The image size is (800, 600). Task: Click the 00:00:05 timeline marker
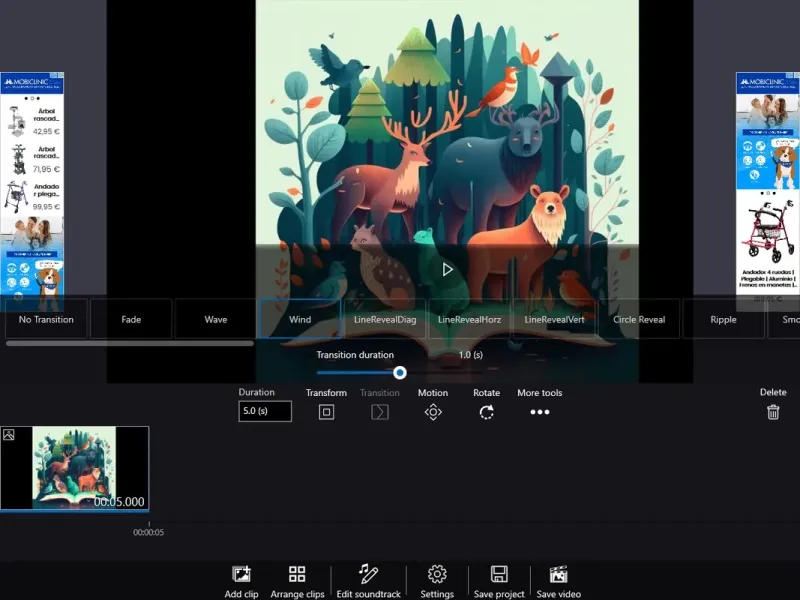148,532
